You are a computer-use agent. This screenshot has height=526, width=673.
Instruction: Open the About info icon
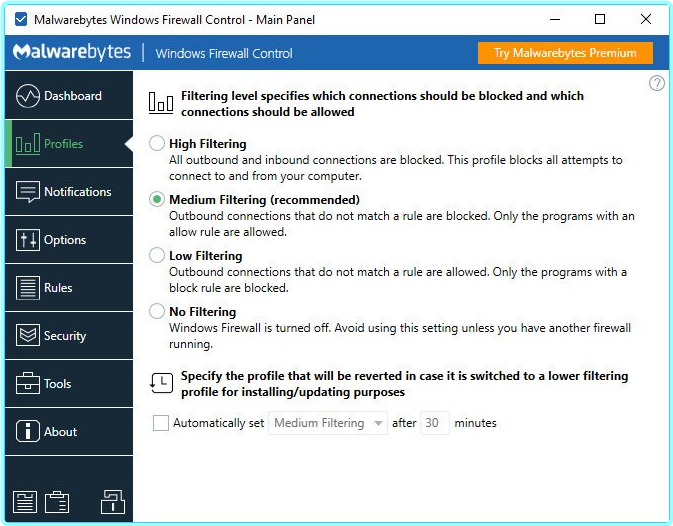tap(28, 432)
